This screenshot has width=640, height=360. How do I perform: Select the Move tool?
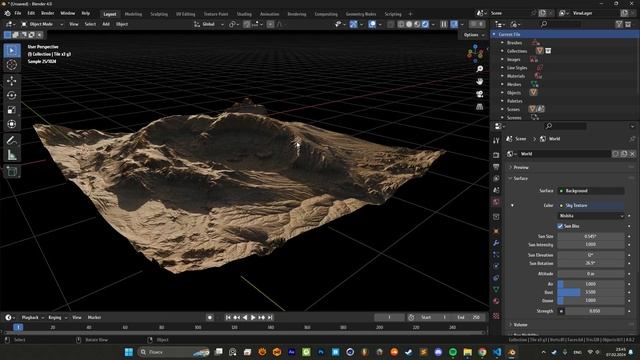point(12,81)
